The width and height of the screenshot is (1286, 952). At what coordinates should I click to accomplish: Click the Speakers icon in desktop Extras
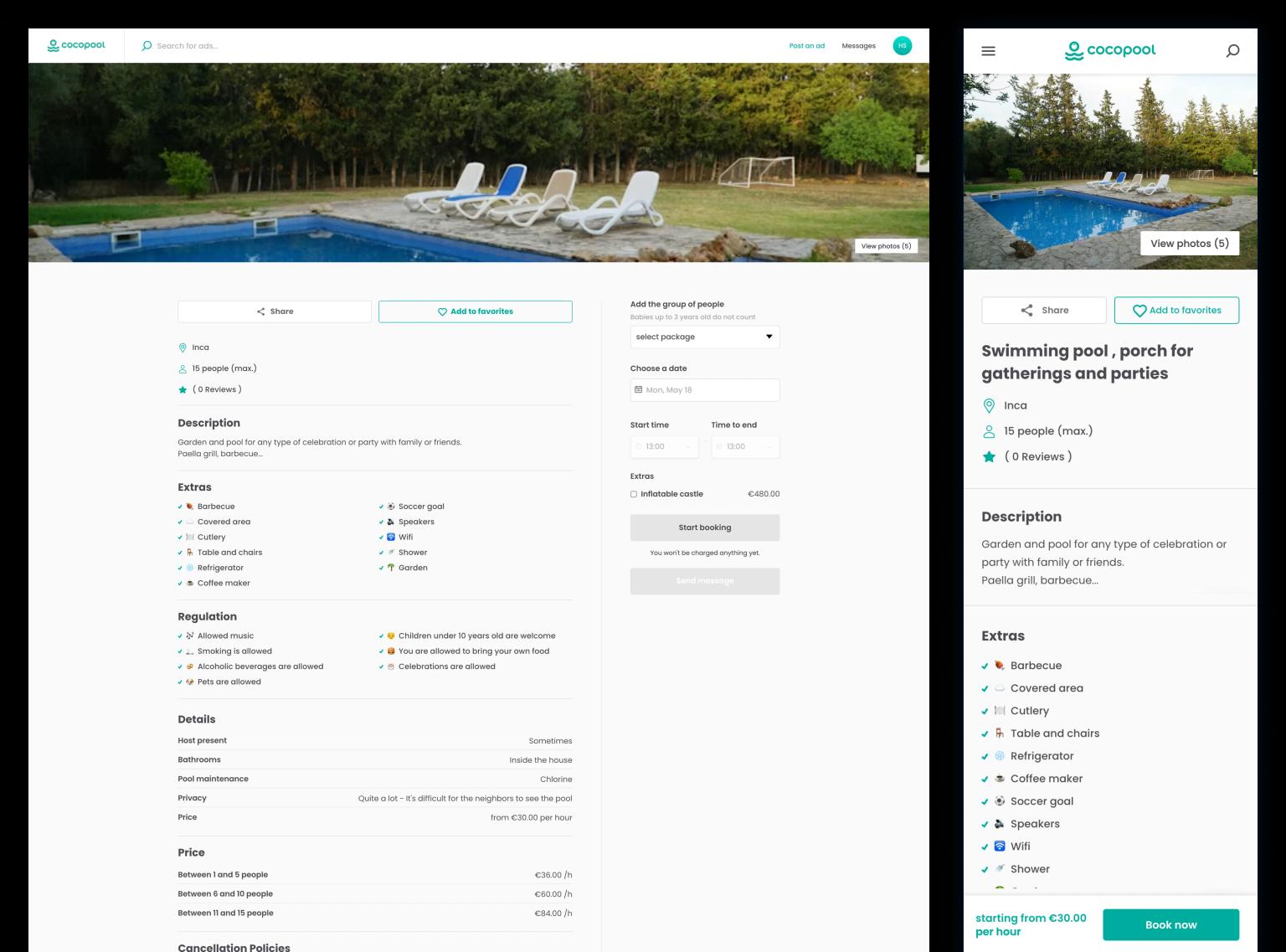(391, 522)
